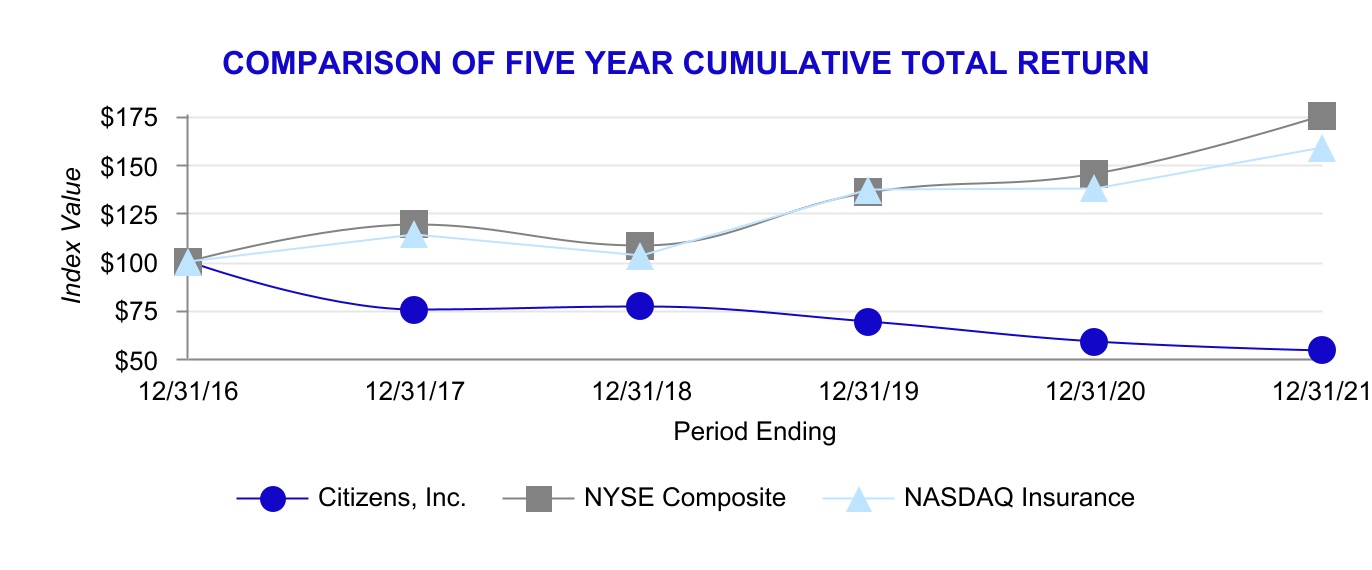Click the "NYSE Composite" legend label
This screenshot has height=570, width=1372.
(x=685, y=498)
